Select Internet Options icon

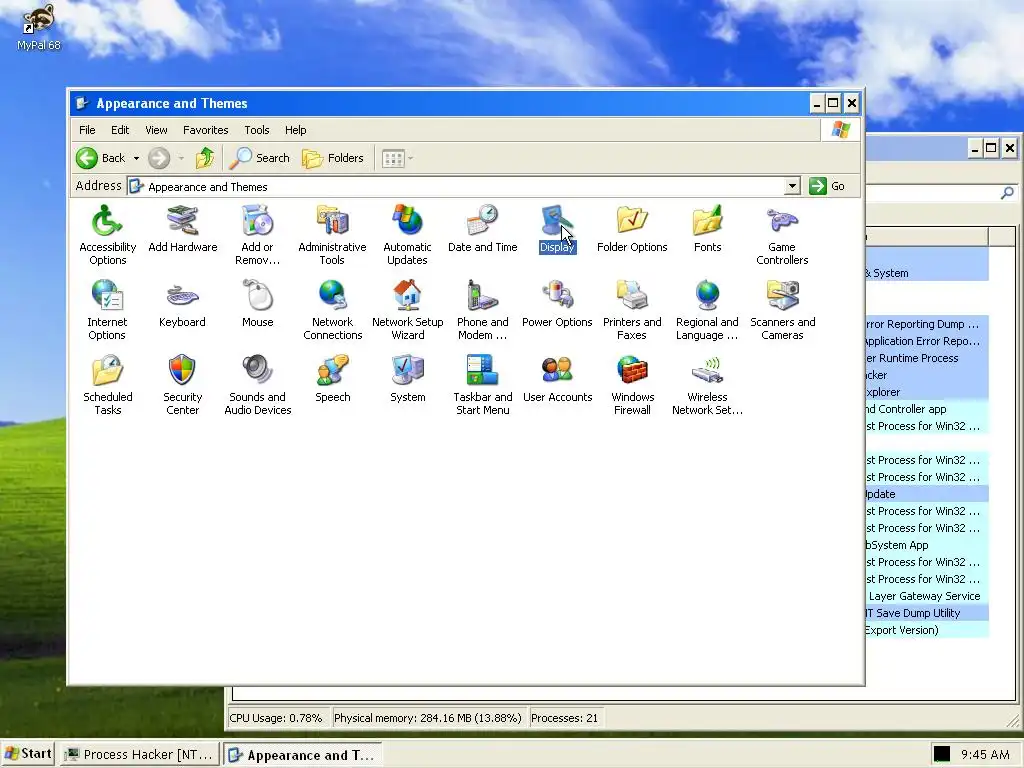(x=107, y=310)
